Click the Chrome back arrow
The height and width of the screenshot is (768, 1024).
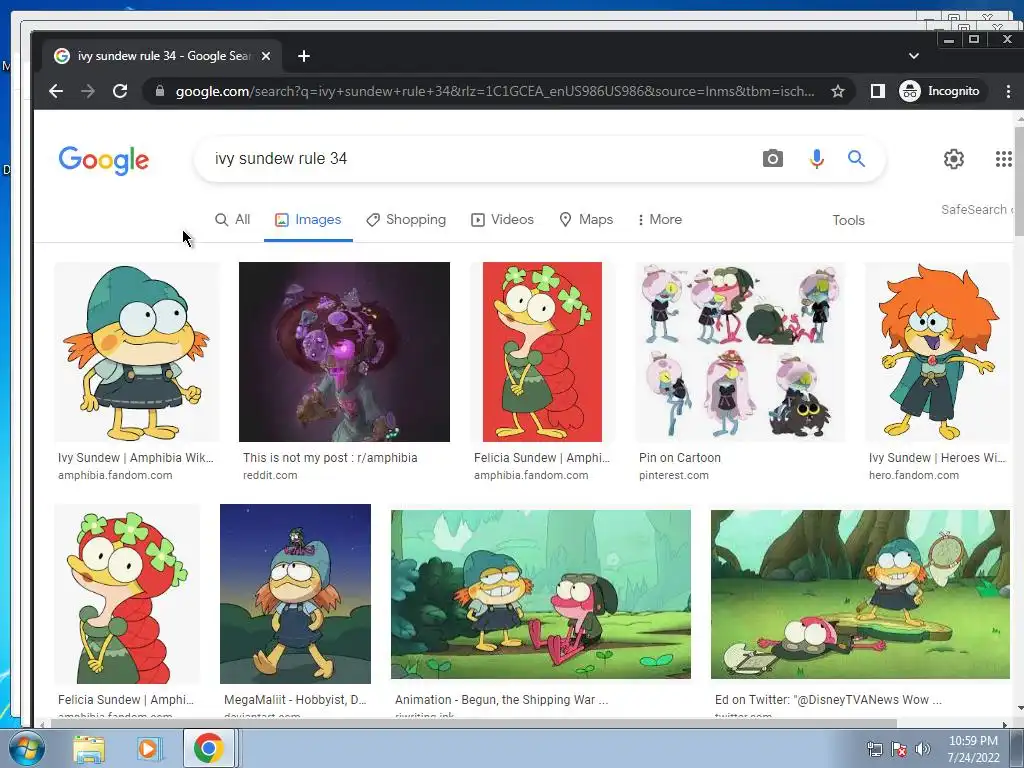[x=56, y=91]
